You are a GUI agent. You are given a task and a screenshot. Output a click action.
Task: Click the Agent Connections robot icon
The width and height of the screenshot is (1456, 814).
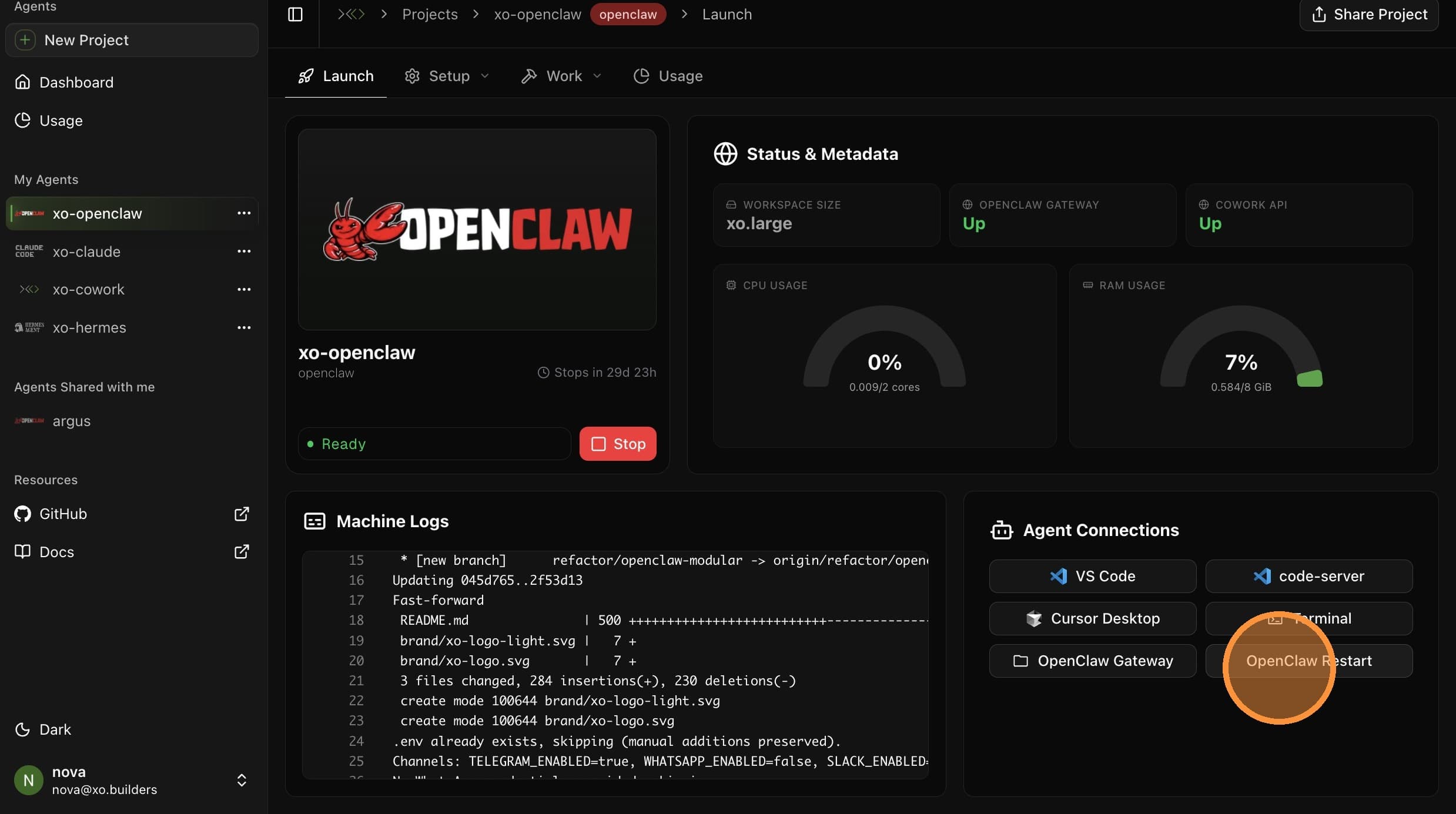(1002, 530)
